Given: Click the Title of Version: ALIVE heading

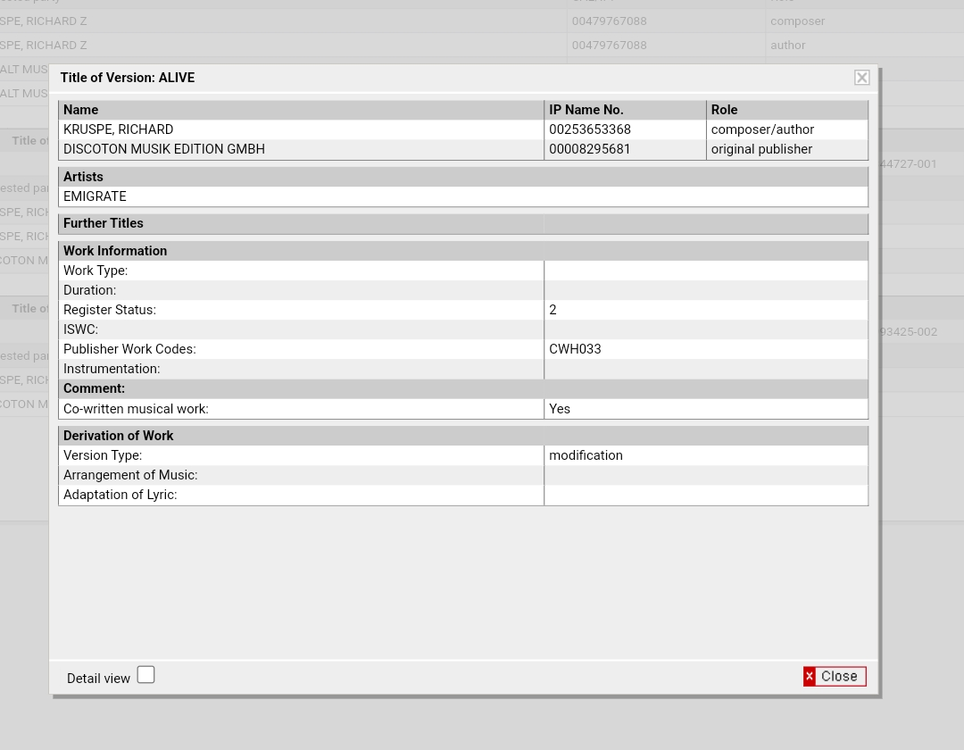Looking at the screenshot, I should coord(127,77).
